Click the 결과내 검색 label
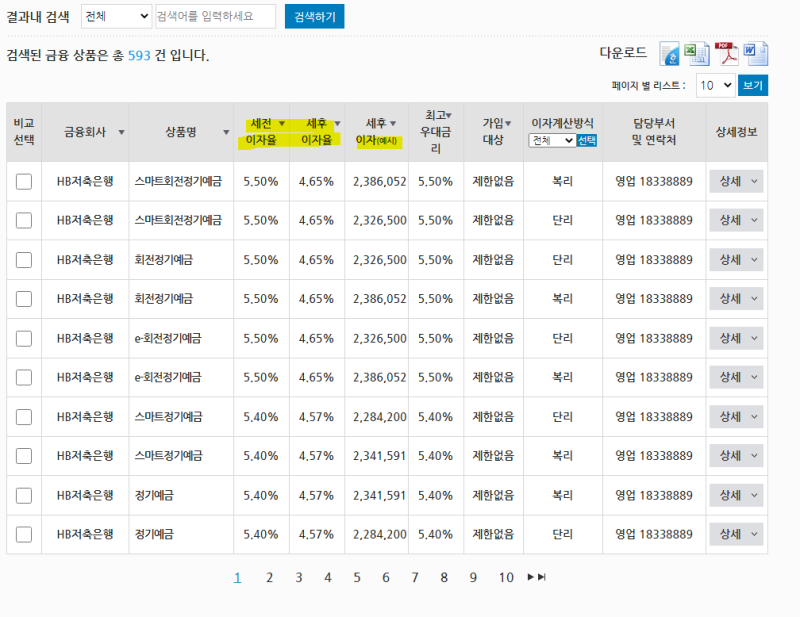The image size is (800, 617). (38, 17)
